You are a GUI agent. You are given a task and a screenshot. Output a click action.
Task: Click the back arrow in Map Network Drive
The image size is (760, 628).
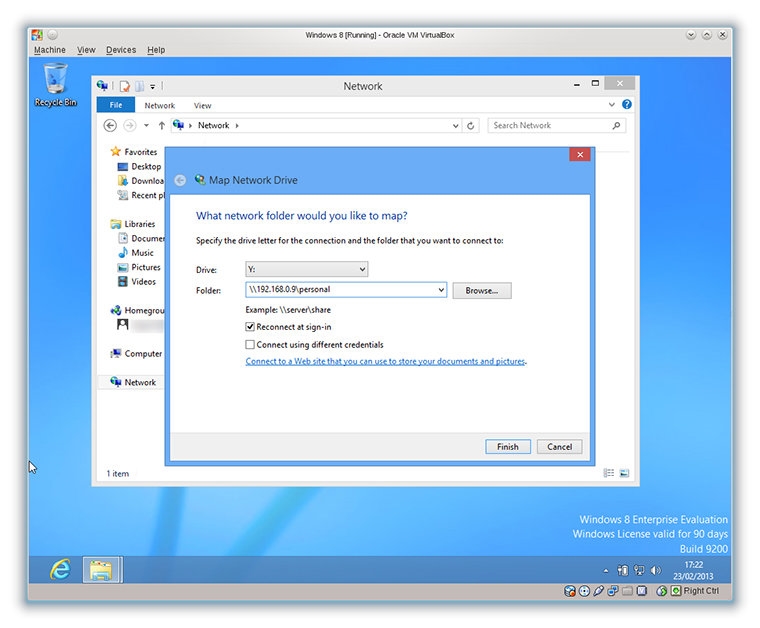click(x=180, y=181)
